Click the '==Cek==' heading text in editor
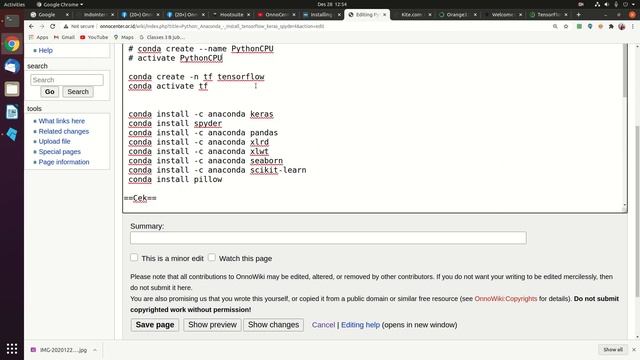The height and width of the screenshot is (360, 640). tap(140, 198)
